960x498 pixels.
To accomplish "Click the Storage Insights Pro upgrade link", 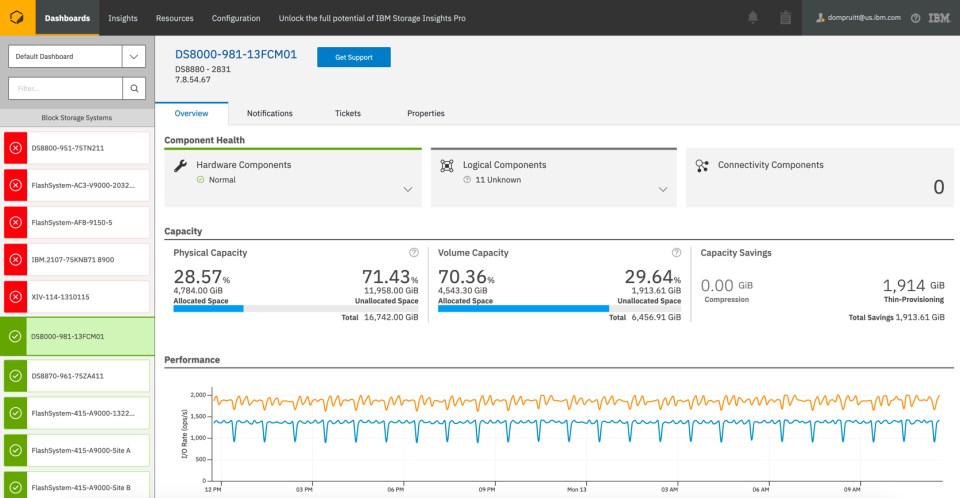I will tap(371, 18).
